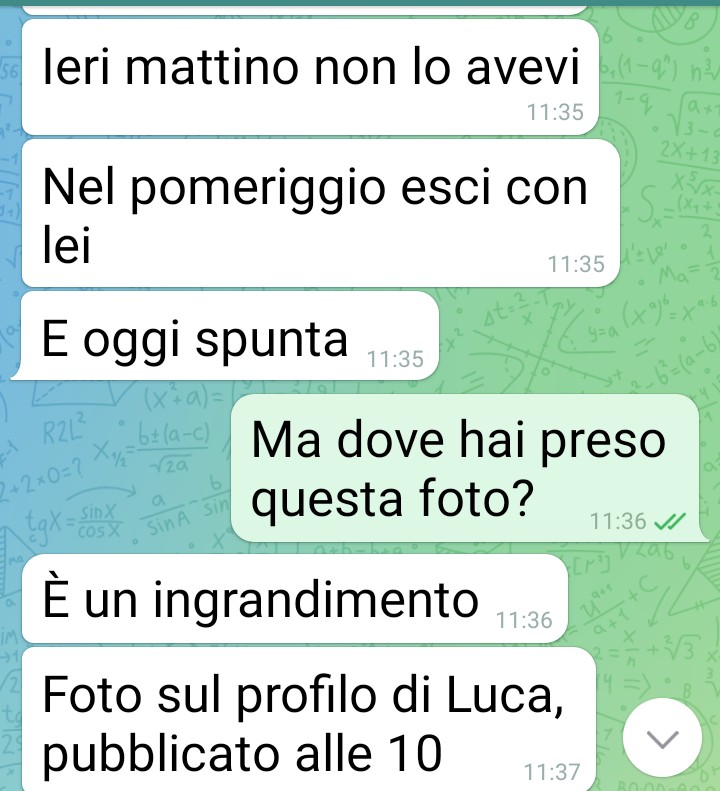The height and width of the screenshot is (791, 720).
Task: Select the message 'Ieri mattino non lo avevi'
Action: click(x=310, y=77)
